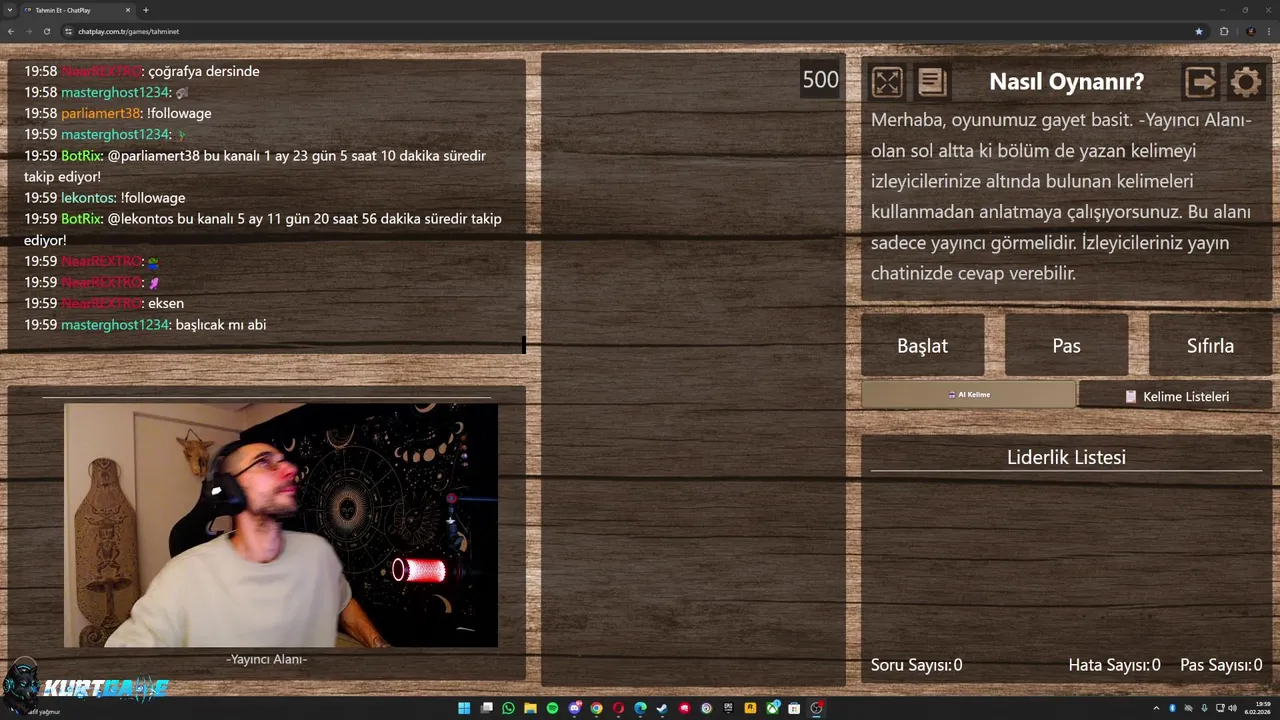Viewport: 1280px width, 720px height.
Task: Click the Soru Sayısı:0 counter
Action: click(x=916, y=665)
